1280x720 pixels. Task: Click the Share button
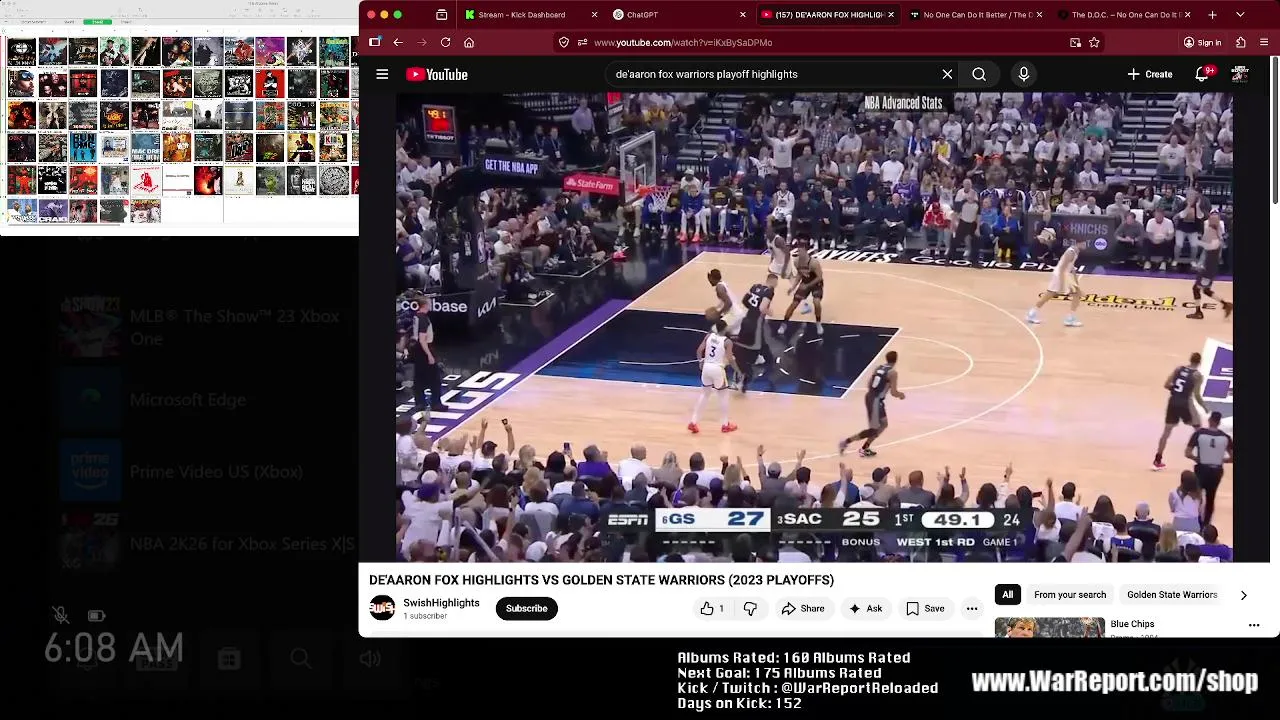point(803,608)
